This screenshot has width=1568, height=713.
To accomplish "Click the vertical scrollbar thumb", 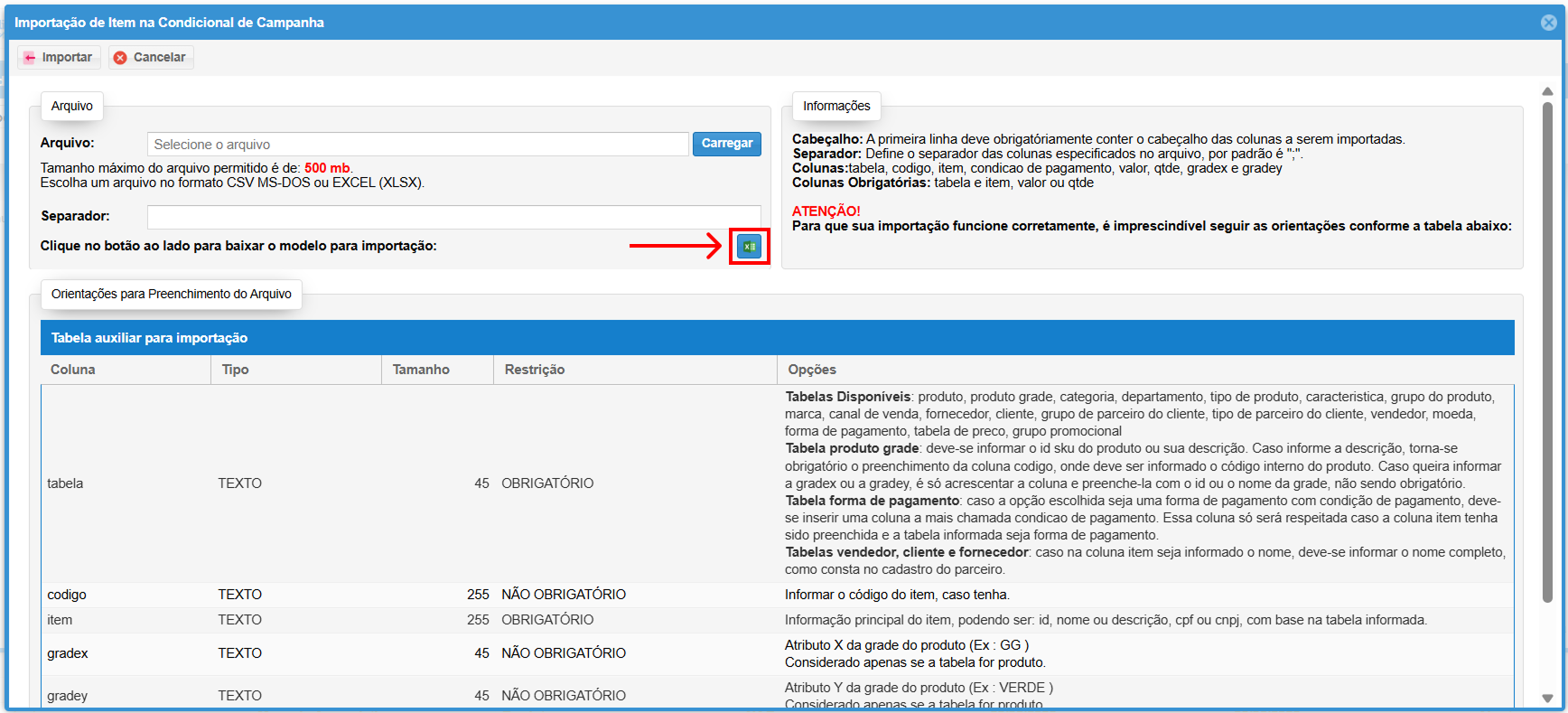I will pyautogui.click(x=1547, y=352).
